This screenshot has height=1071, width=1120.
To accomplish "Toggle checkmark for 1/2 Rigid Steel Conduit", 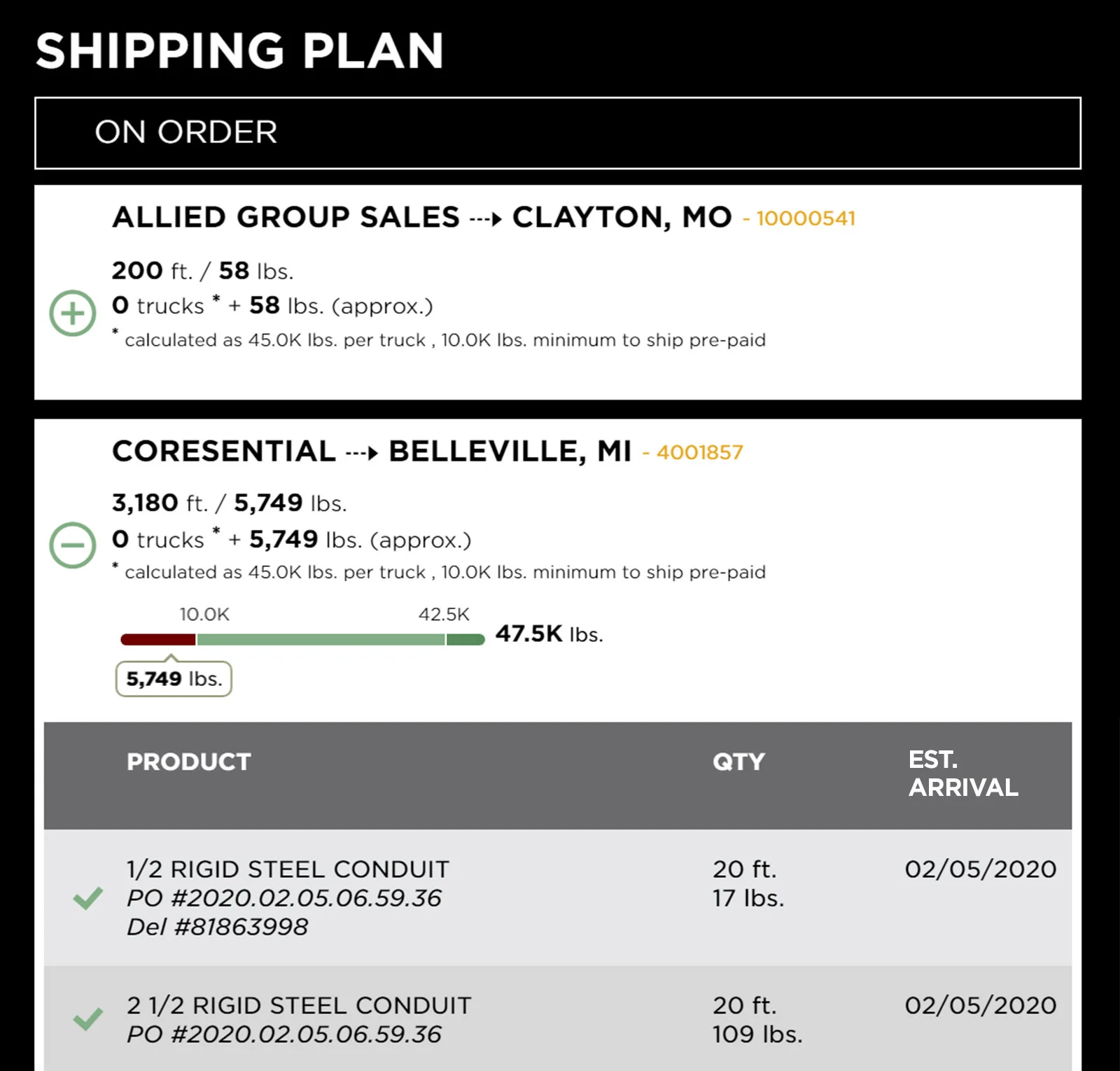I will click(88, 897).
